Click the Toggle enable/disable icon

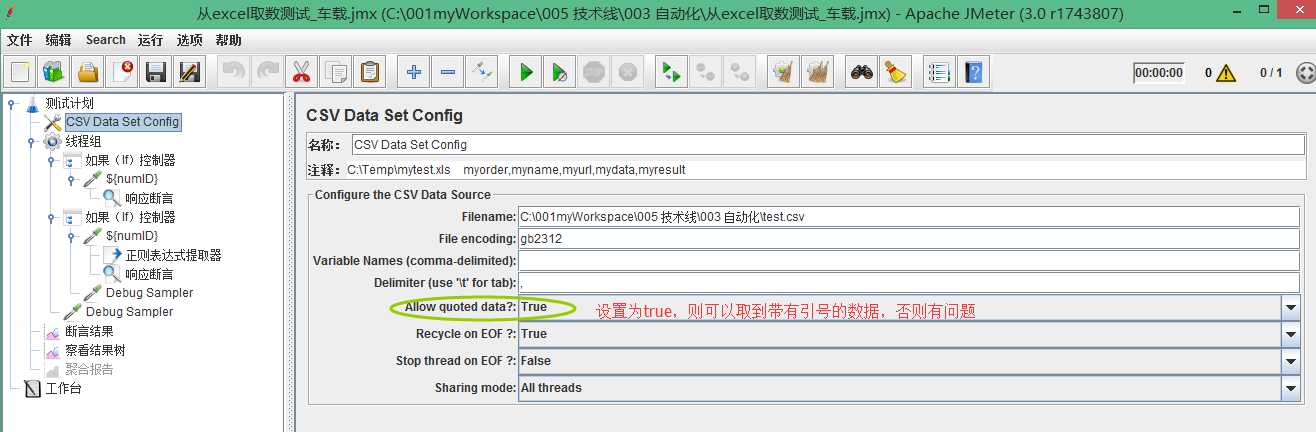point(482,72)
